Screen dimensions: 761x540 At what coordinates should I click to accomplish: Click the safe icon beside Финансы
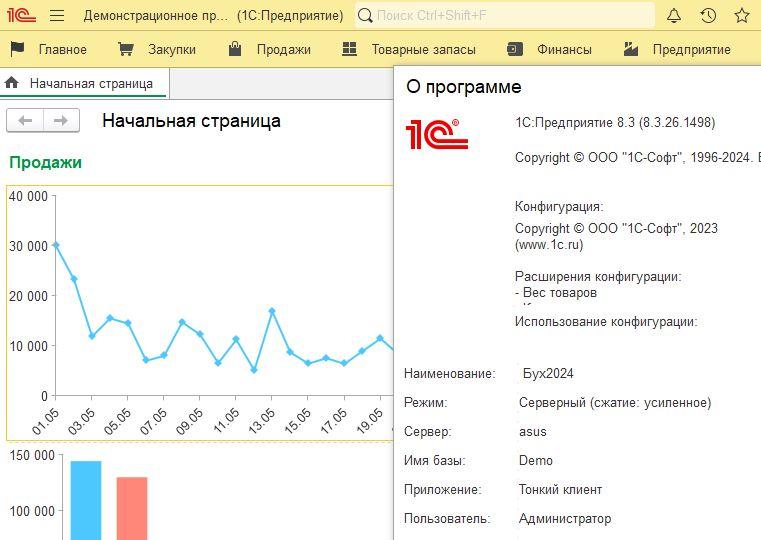click(514, 49)
